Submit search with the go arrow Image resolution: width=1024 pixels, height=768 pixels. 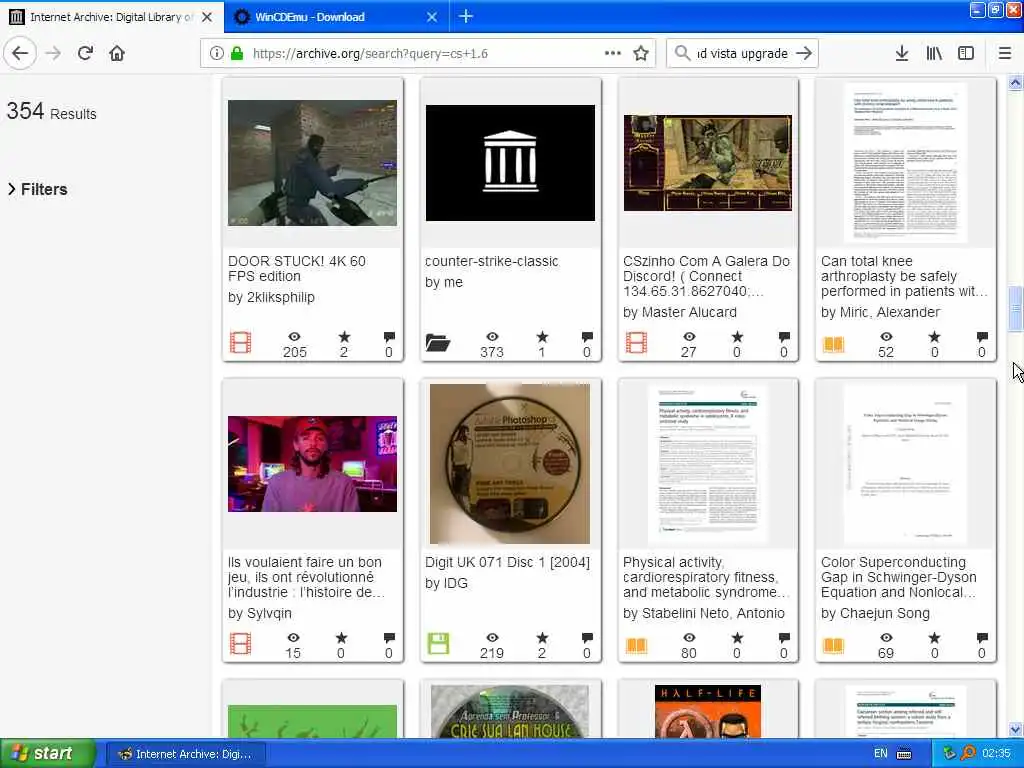[805, 54]
